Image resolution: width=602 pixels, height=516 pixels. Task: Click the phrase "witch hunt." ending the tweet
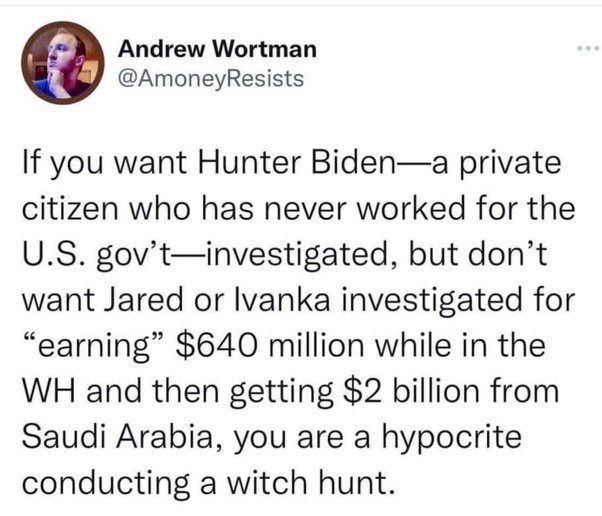point(312,482)
